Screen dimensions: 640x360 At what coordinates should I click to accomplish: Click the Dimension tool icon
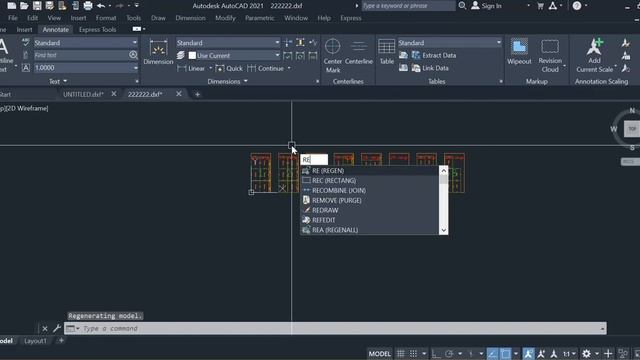[158, 52]
